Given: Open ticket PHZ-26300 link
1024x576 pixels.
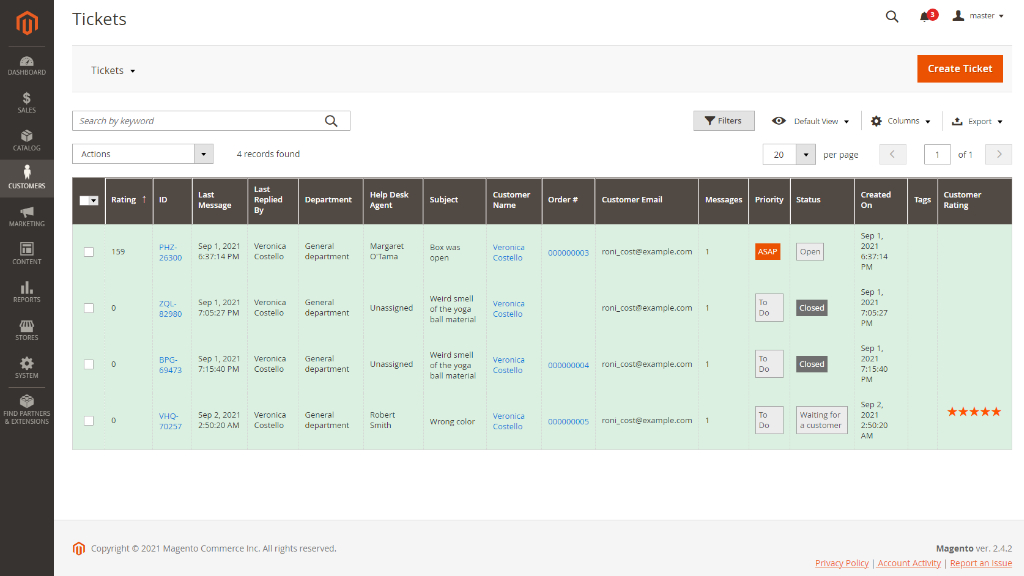Looking at the screenshot, I should 170,252.
